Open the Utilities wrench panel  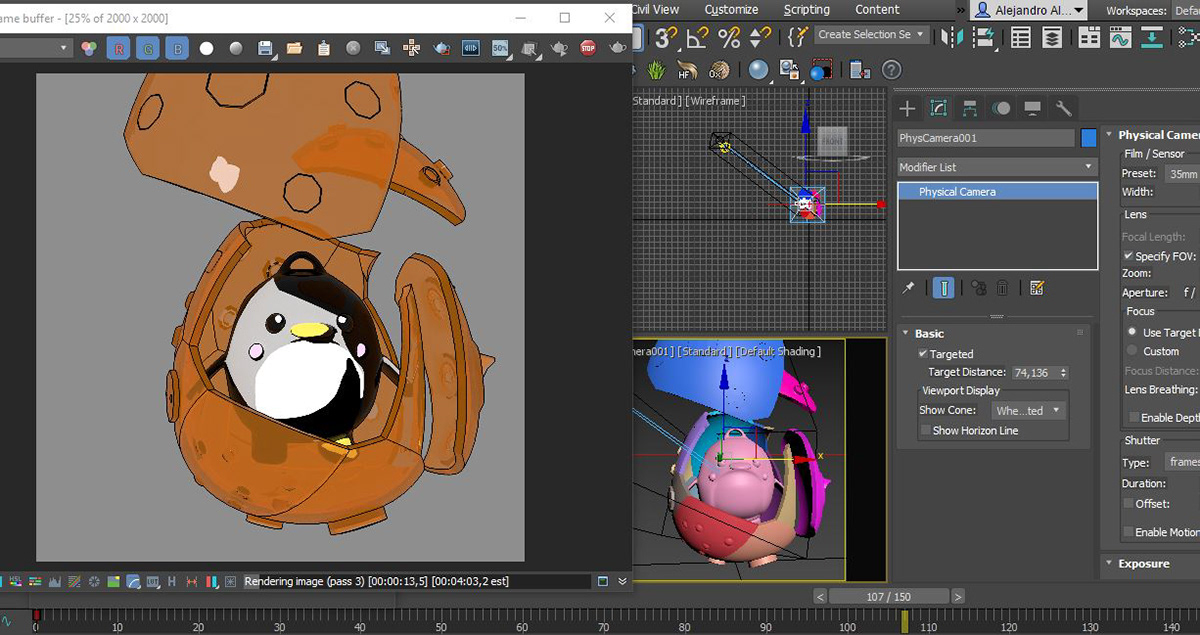(x=1064, y=108)
